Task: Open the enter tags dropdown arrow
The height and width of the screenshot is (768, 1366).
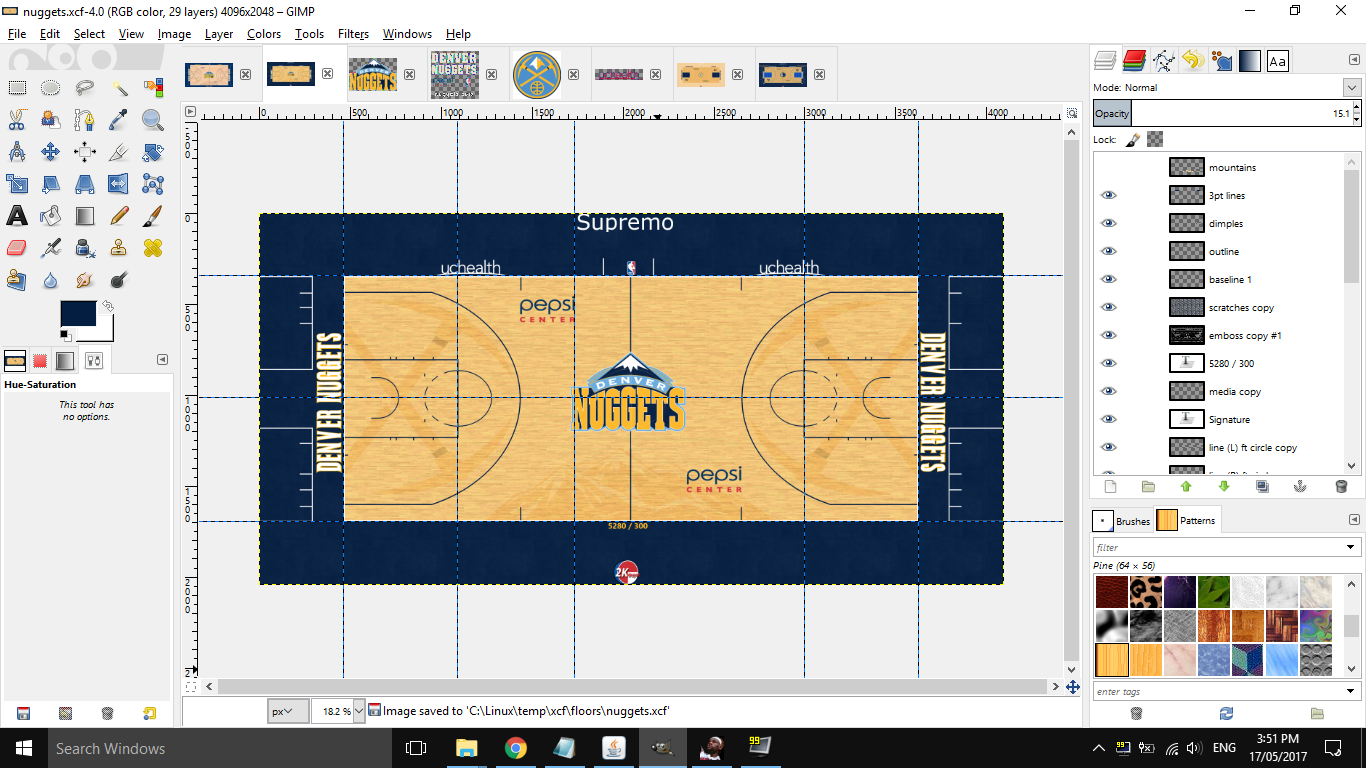Action: [1352, 691]
